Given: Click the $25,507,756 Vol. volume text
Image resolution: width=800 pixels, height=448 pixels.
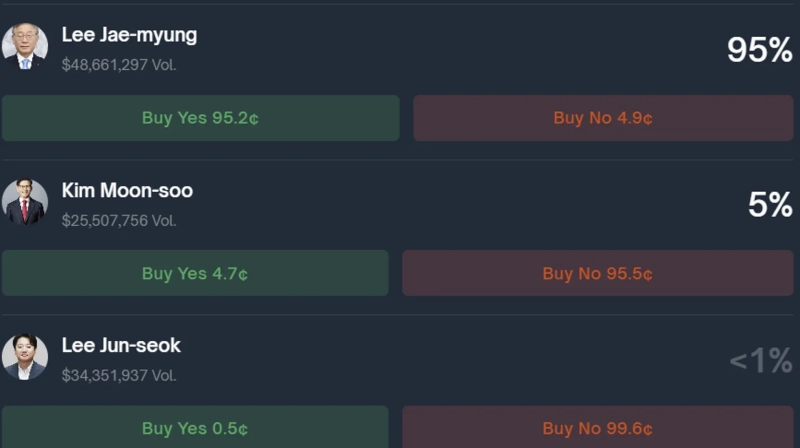Looking at the screenshot, I should tap(119, 220).
